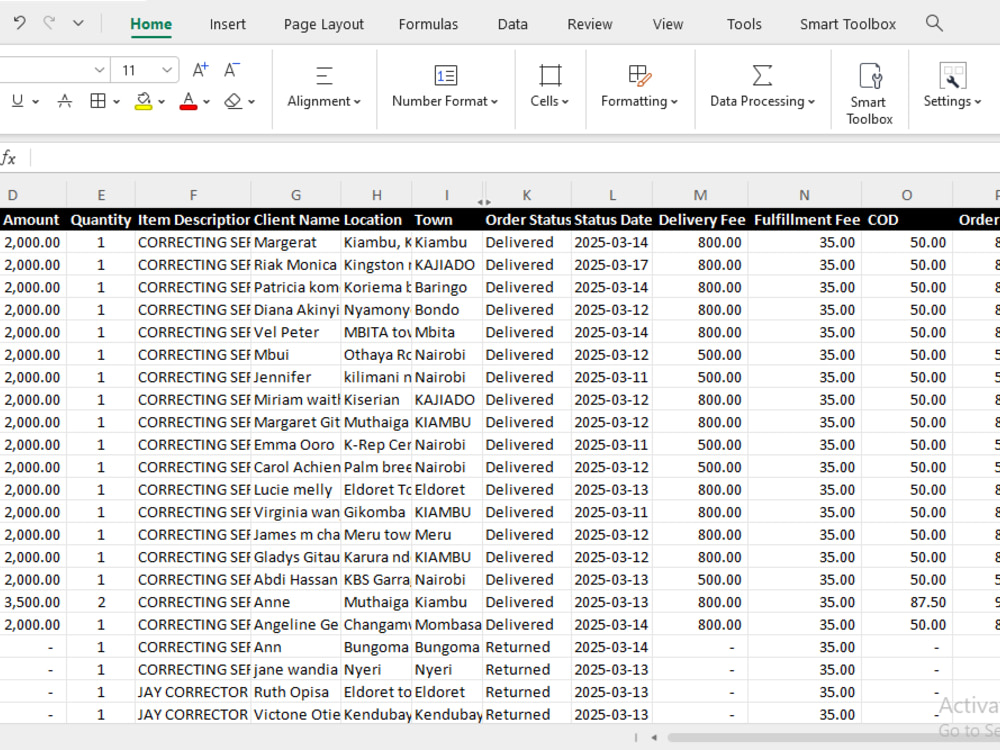Open the Alignment menu

coord(324,88)
